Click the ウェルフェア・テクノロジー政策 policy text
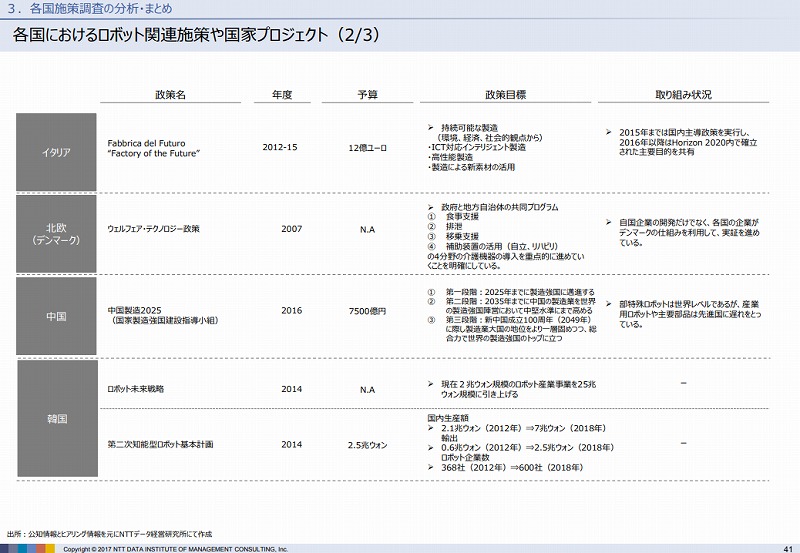Screen dimensions: 800x553 (153, 229)
